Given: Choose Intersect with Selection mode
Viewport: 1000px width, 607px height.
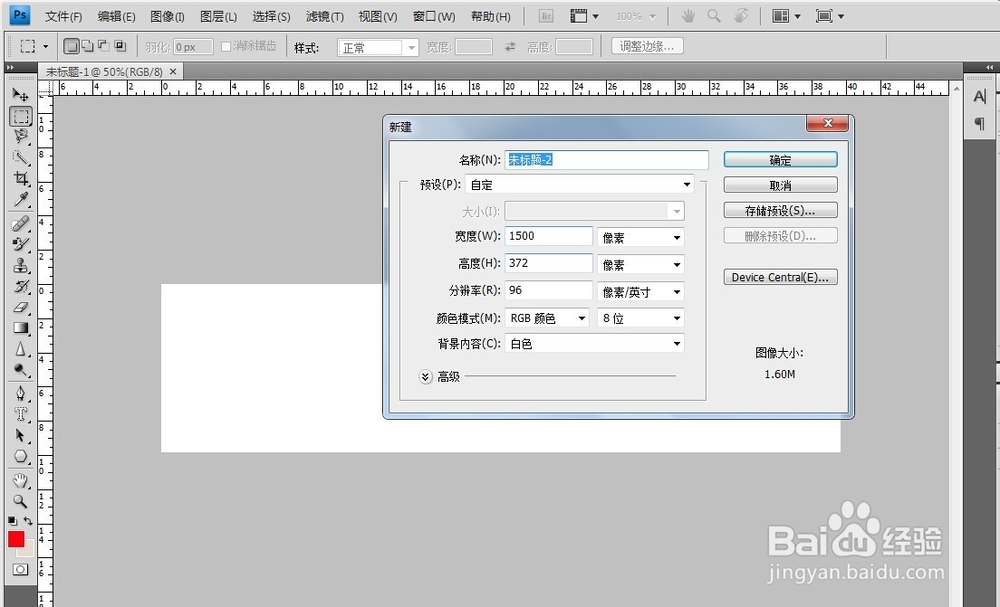Looking at the screenshot, I should [120, 46].
